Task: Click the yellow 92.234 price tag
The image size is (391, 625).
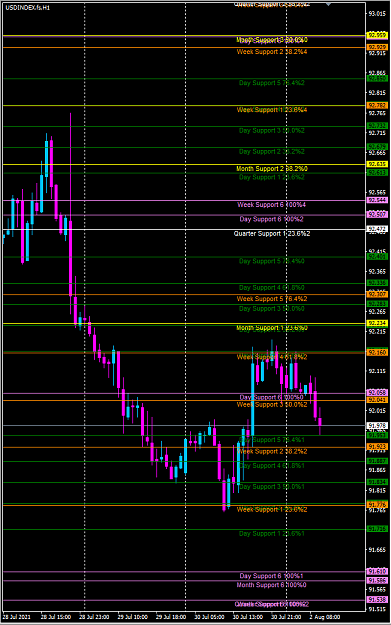Action: tap(377, 323)
